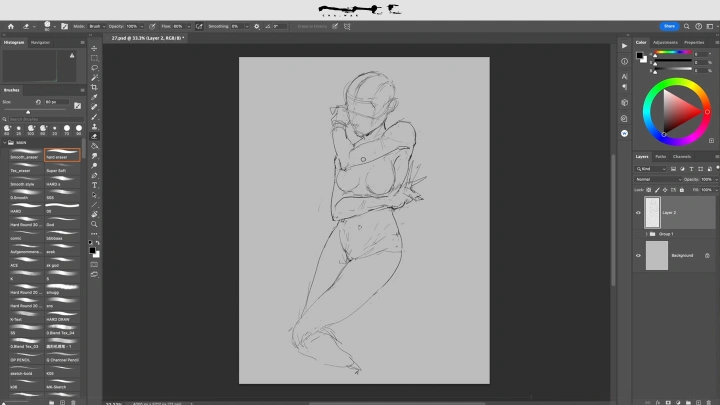Switch to the Adjustments tab
Image resolution: width=720 pixels, height=405 pixels.
[665, 42]
